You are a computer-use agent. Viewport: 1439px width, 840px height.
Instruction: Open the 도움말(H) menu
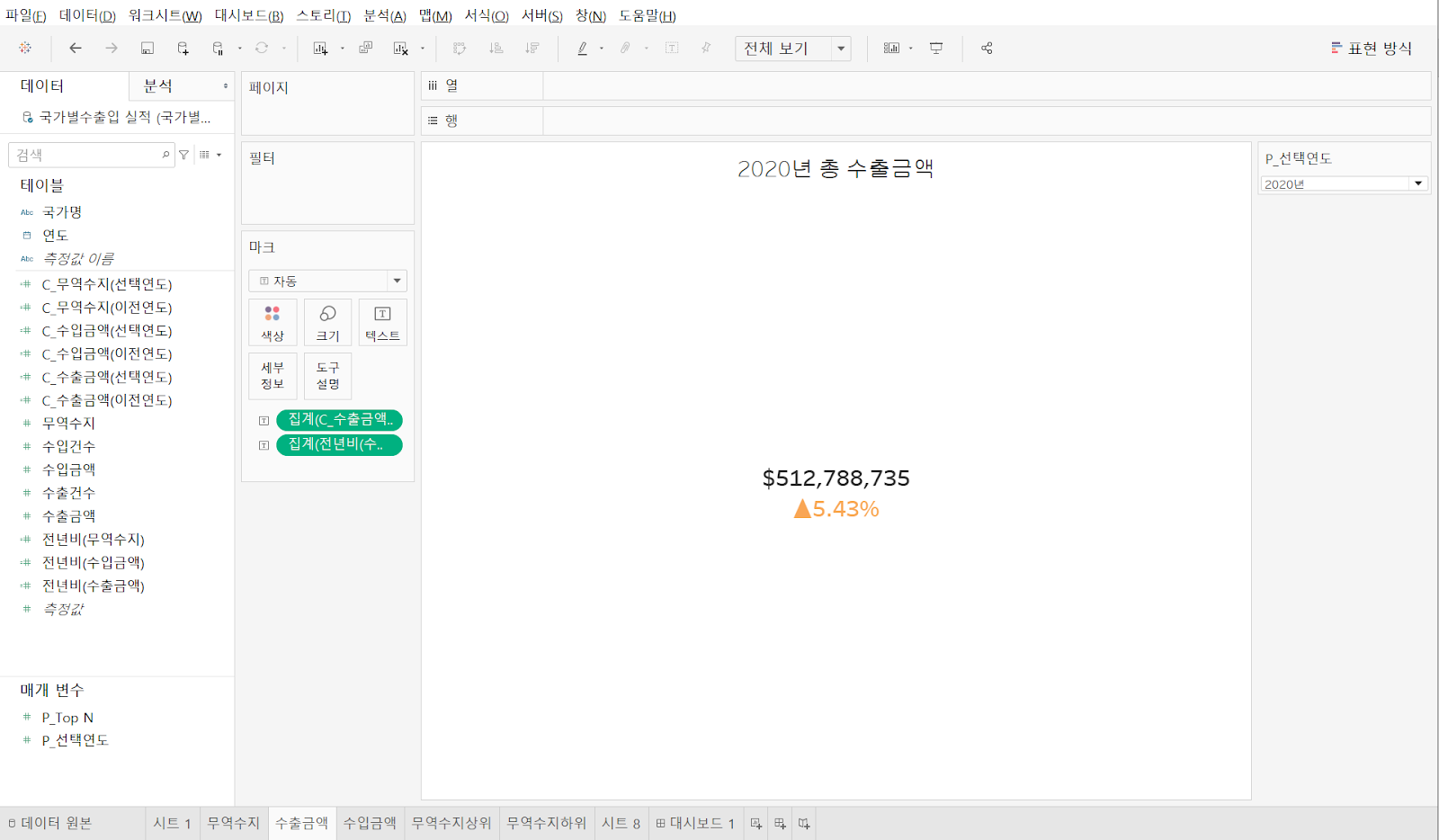tap(648, 15)
